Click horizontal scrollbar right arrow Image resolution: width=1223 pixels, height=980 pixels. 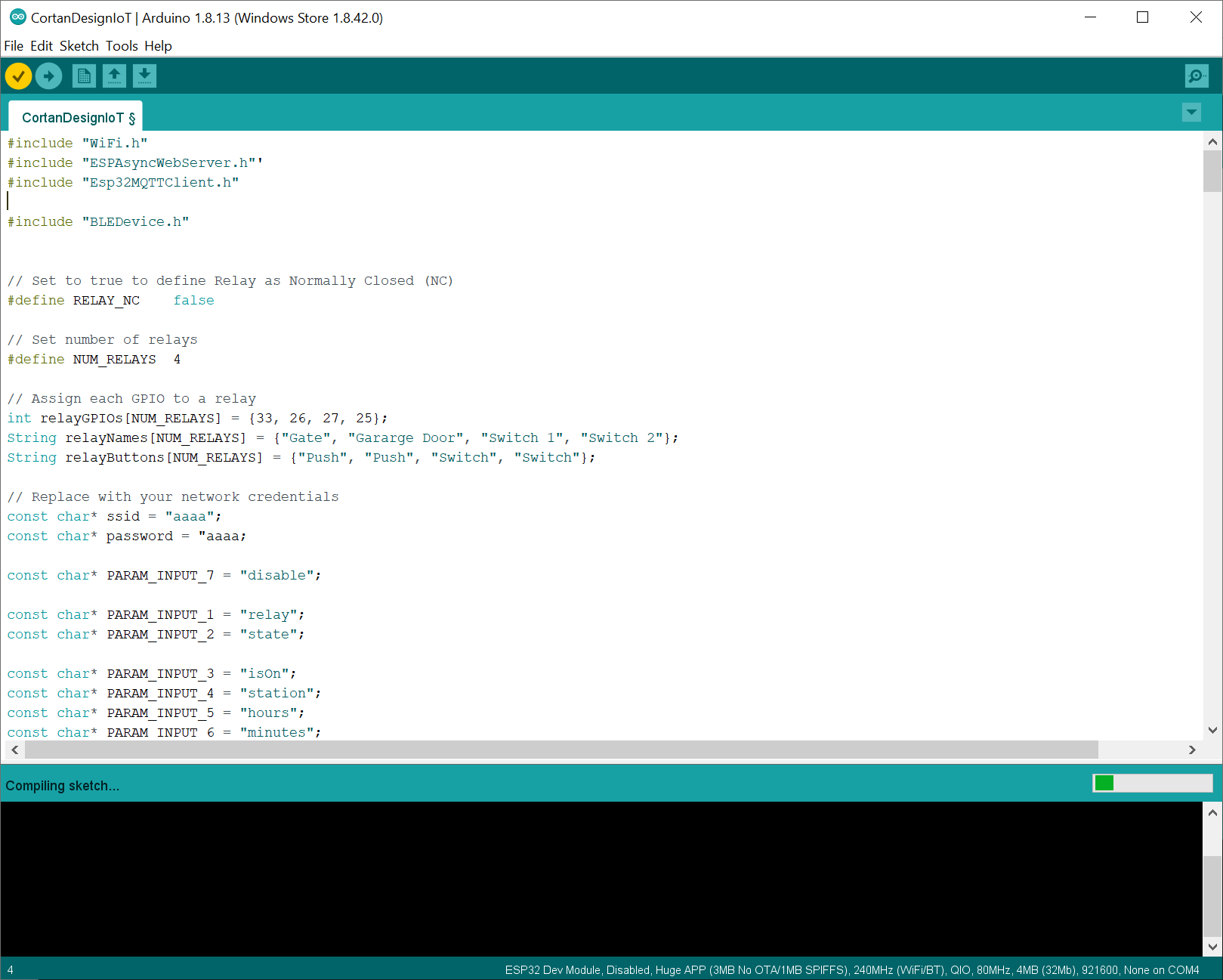tap(1192, 750)
